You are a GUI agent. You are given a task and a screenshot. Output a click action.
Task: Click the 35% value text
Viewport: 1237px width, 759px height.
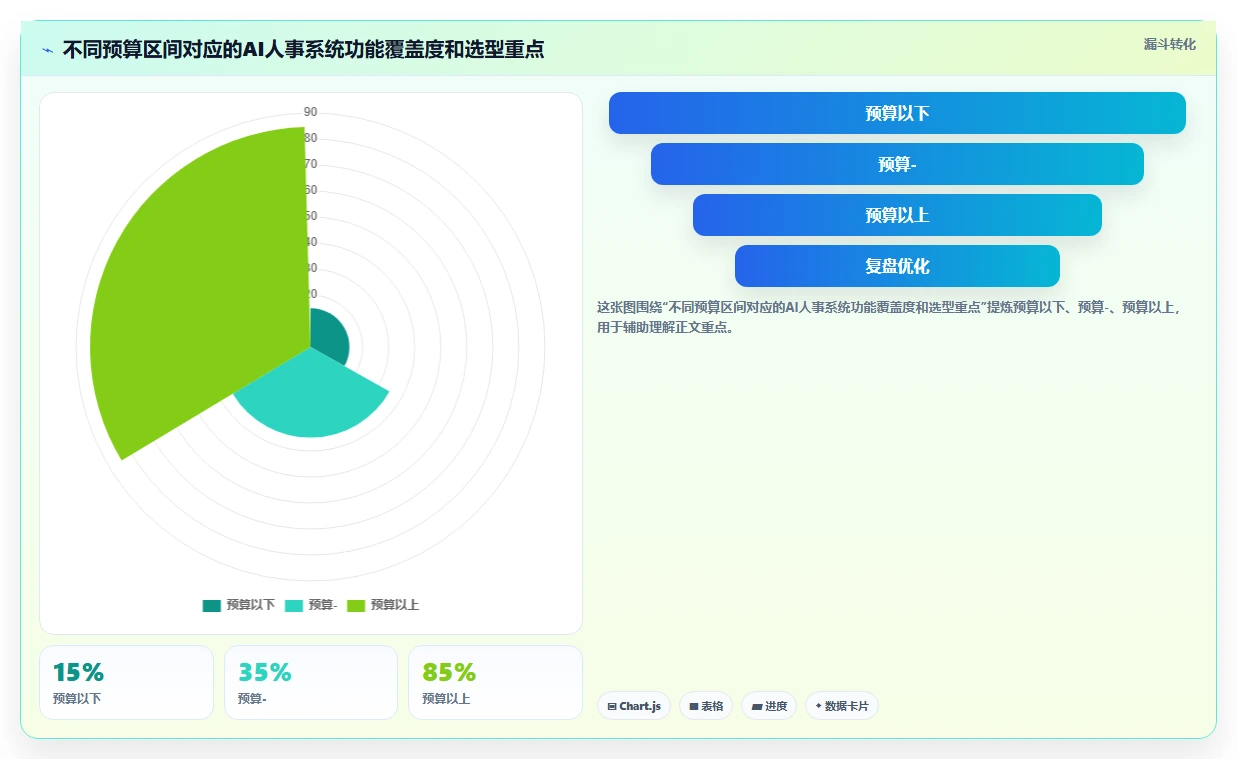[264, 672]
